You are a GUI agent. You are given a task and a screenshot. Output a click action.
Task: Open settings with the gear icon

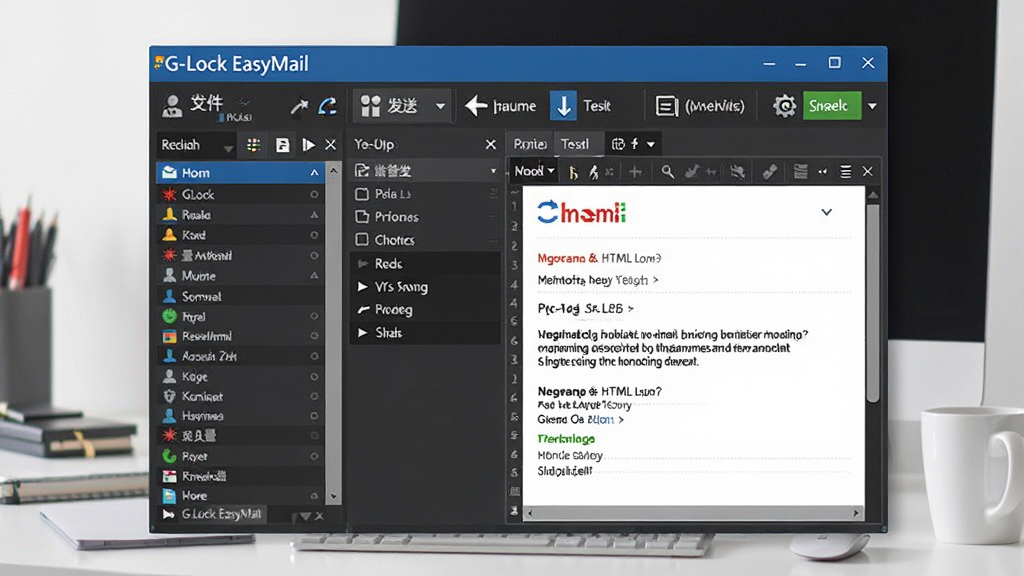pos(784,105)
